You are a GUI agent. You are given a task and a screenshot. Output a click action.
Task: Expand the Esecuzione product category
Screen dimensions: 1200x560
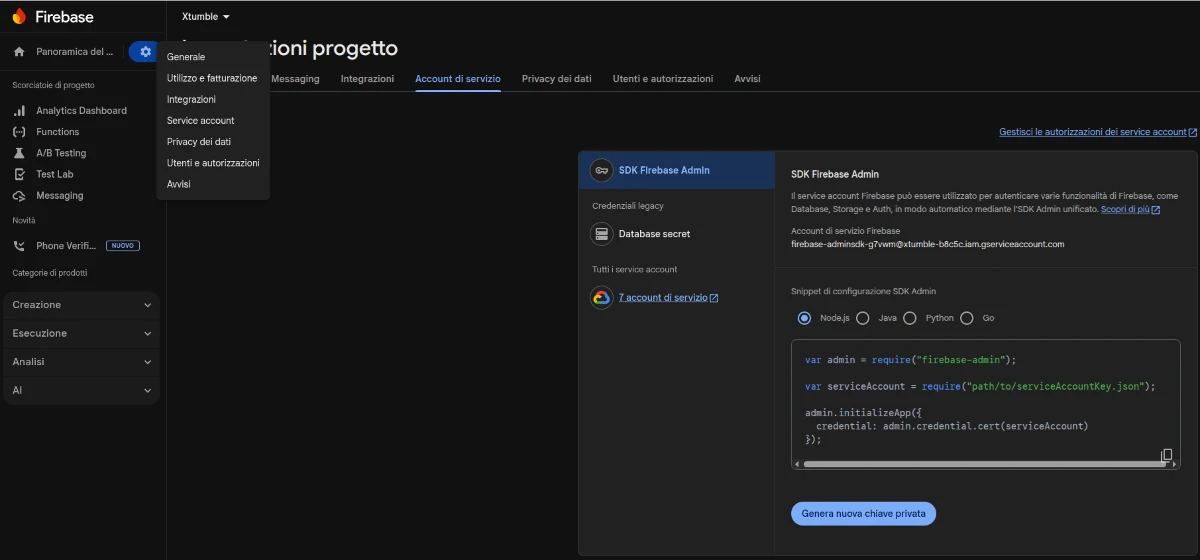81,333
